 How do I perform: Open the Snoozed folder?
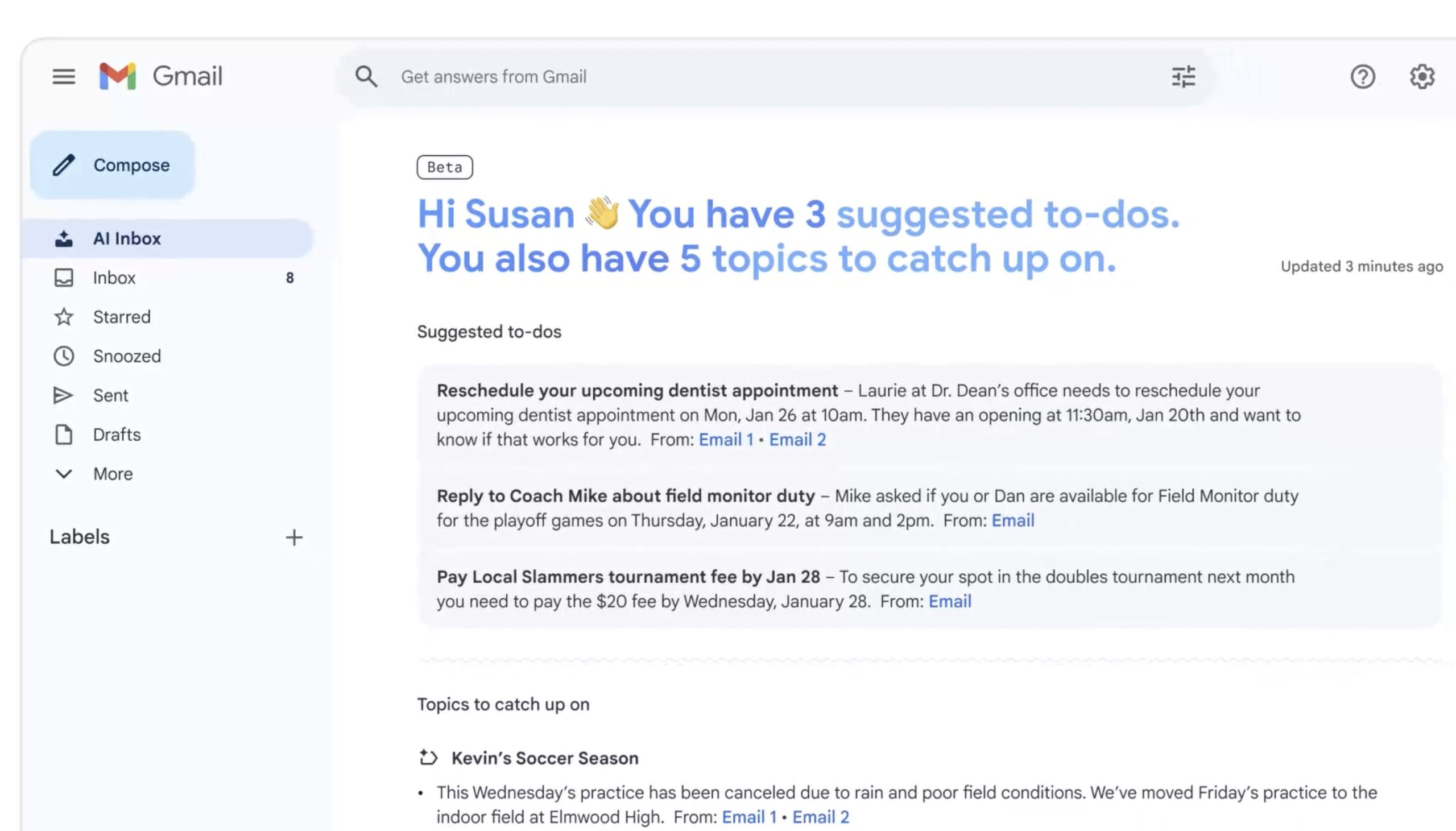pos(127,356)
